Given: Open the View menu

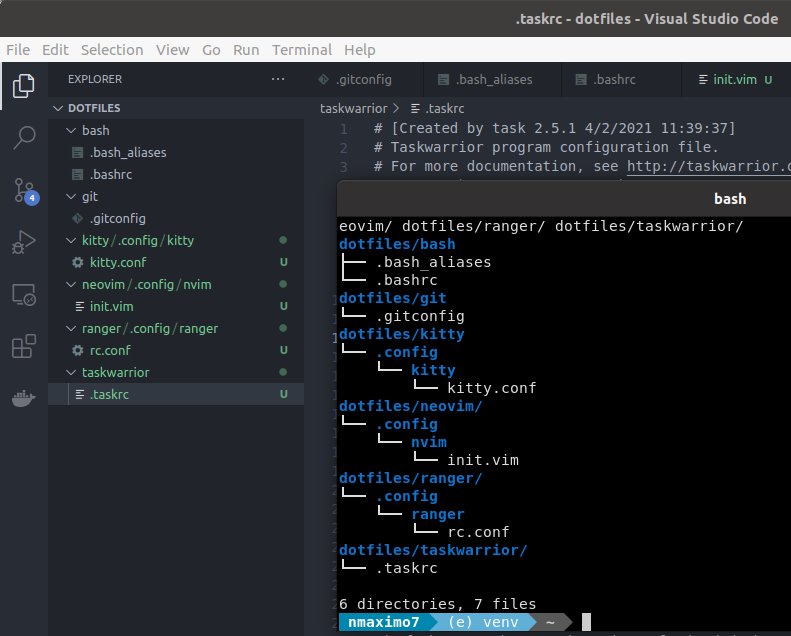Looking at the screenshot, I should click(173, 50).
